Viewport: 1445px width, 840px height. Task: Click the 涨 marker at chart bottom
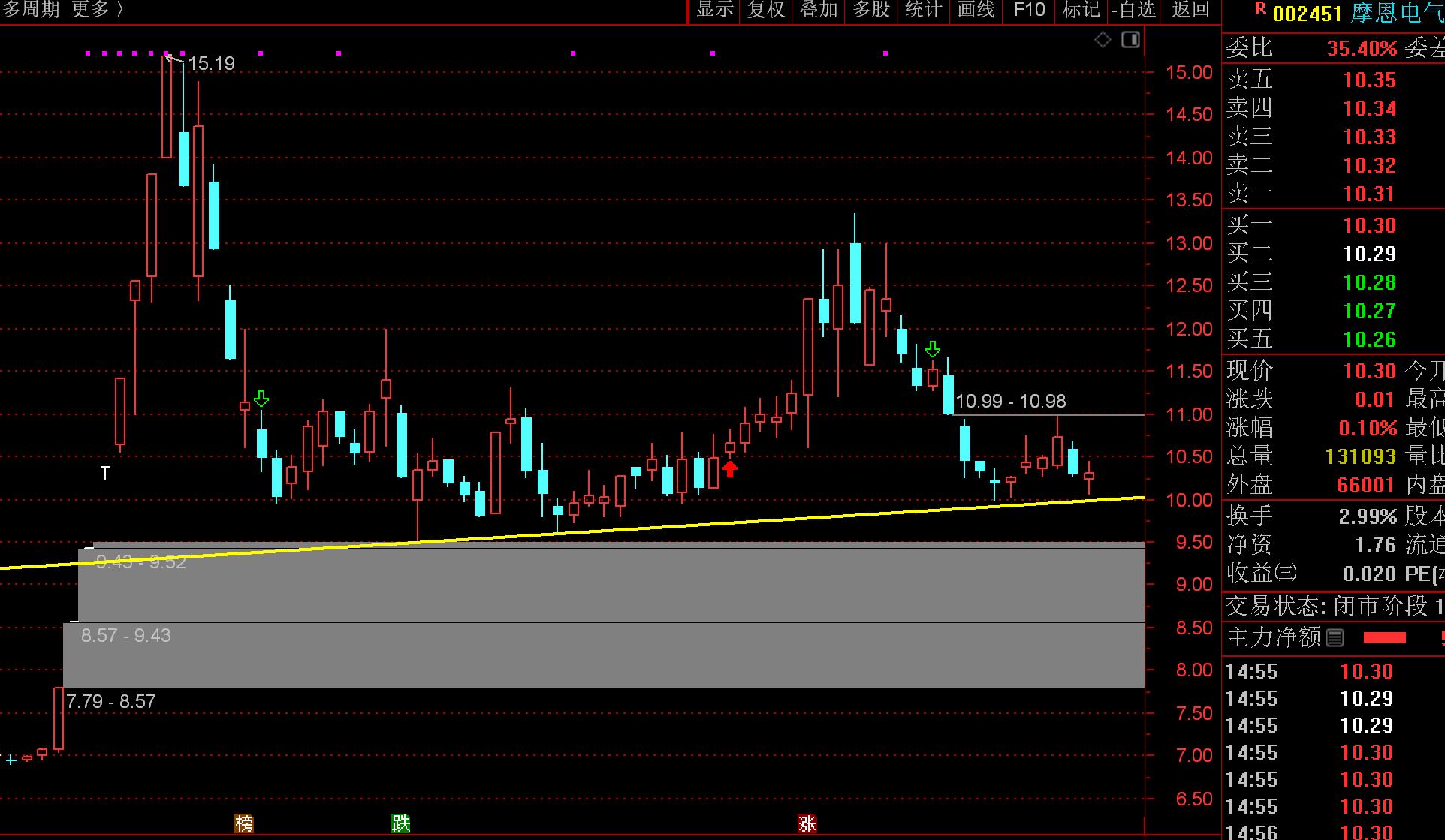[807, 823]
